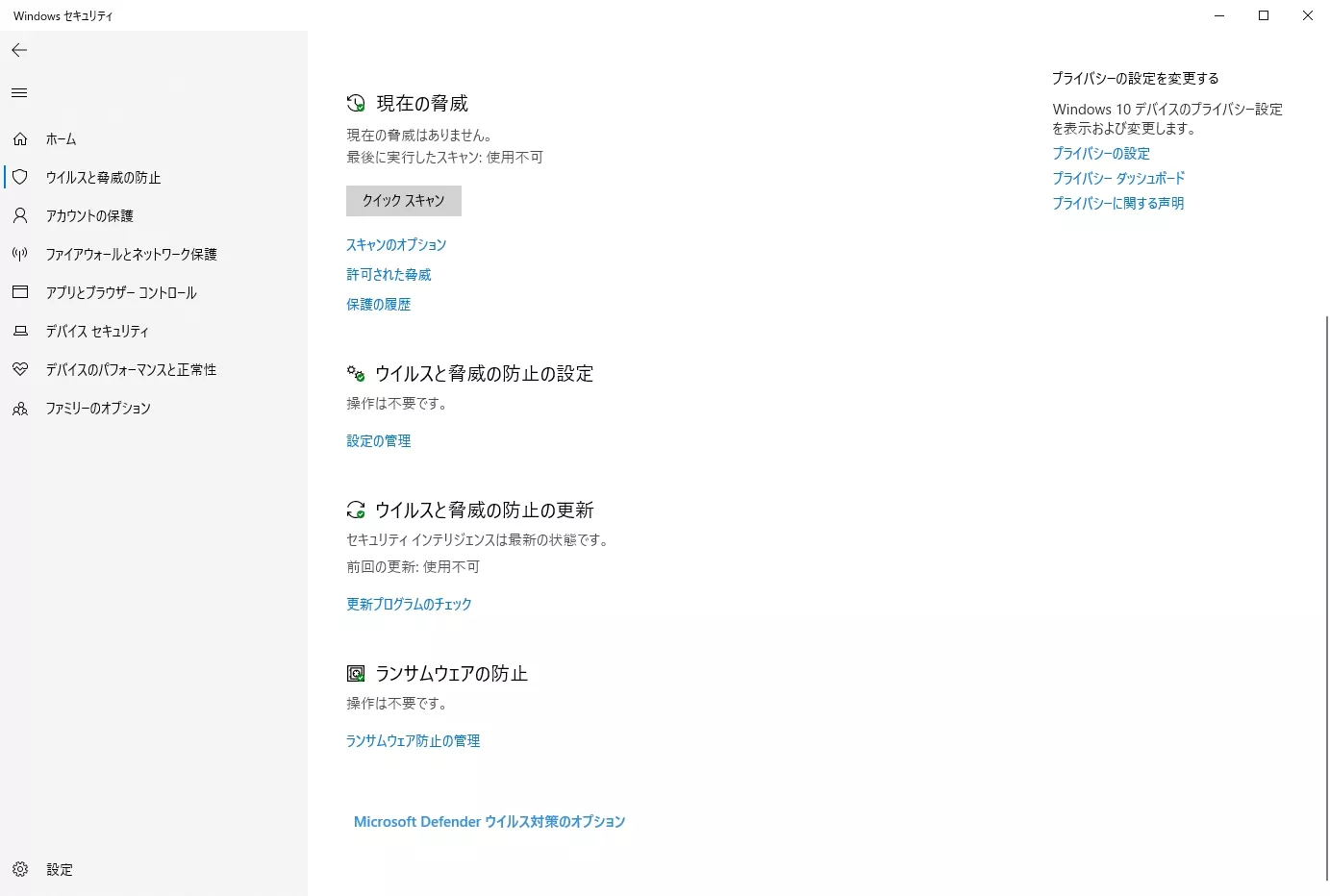Click the shield icon for virus protection
Image resolution: width=1330 pixels, height=896 pixels.
point(20,177)
